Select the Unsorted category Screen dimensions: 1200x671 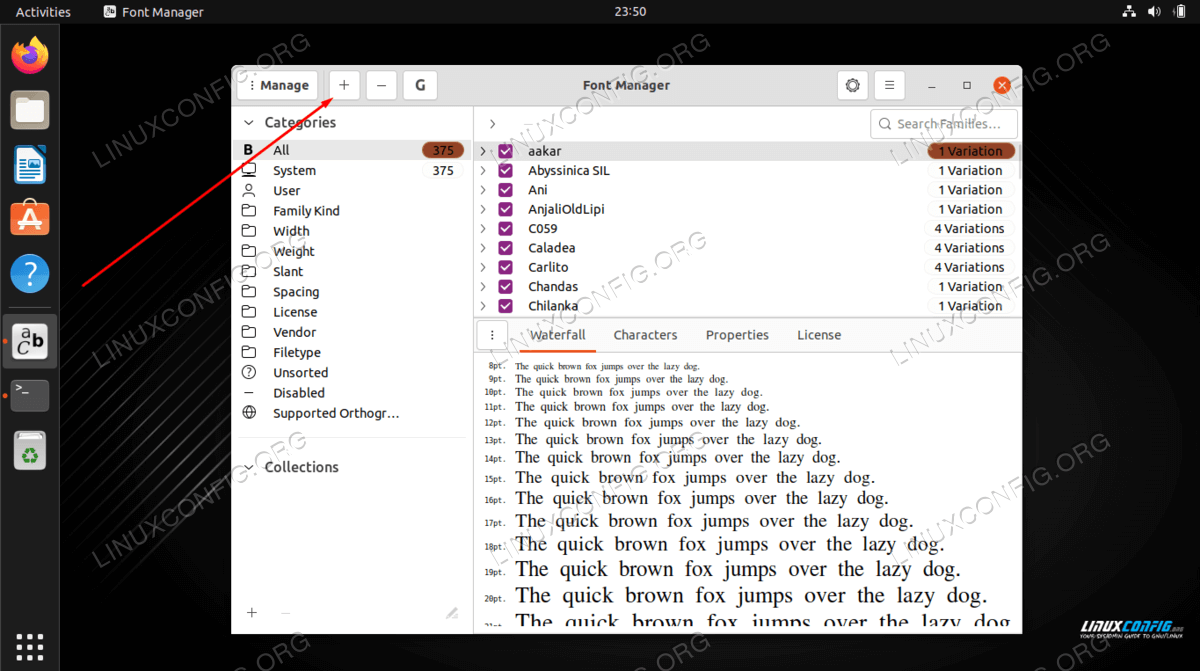coord(351,373)
